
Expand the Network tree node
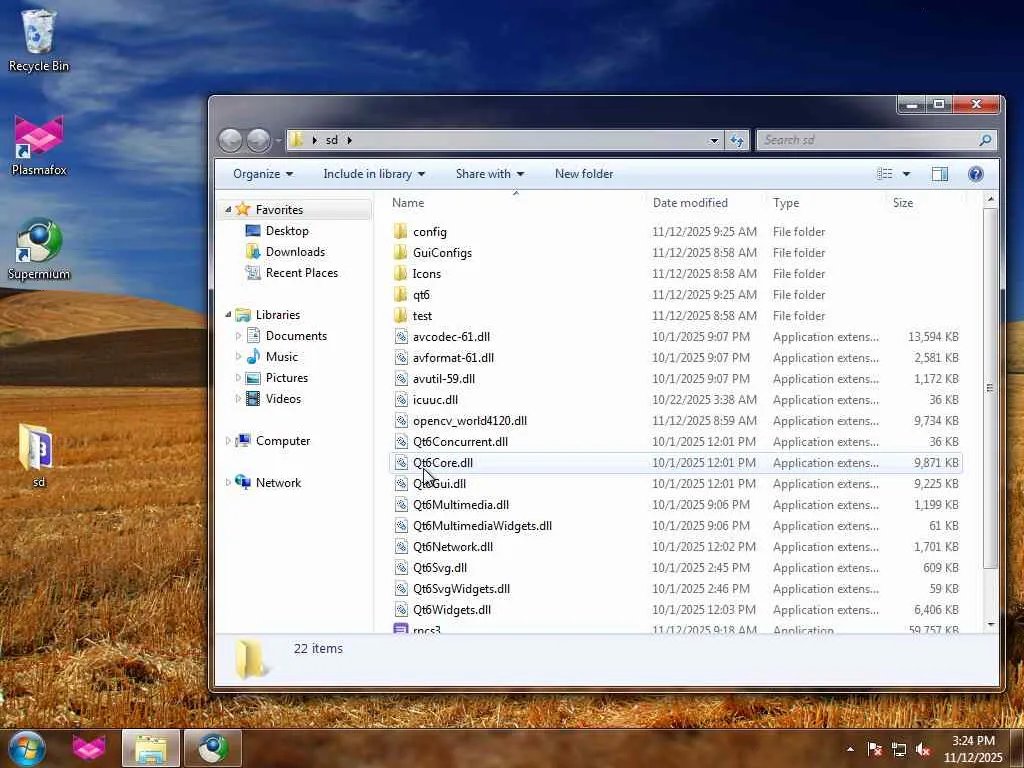[x=228, y=483]
